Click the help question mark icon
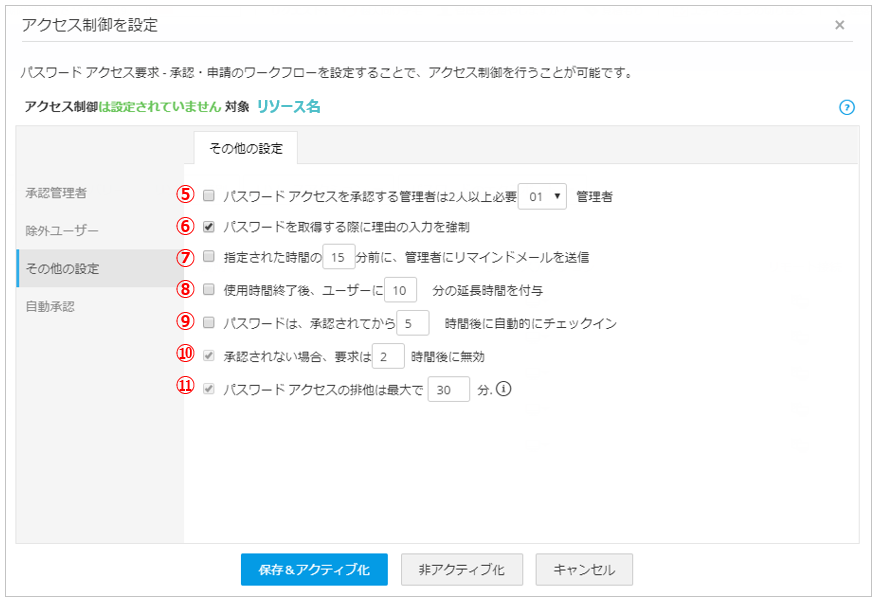882x601 pixels. pos(847,107)
